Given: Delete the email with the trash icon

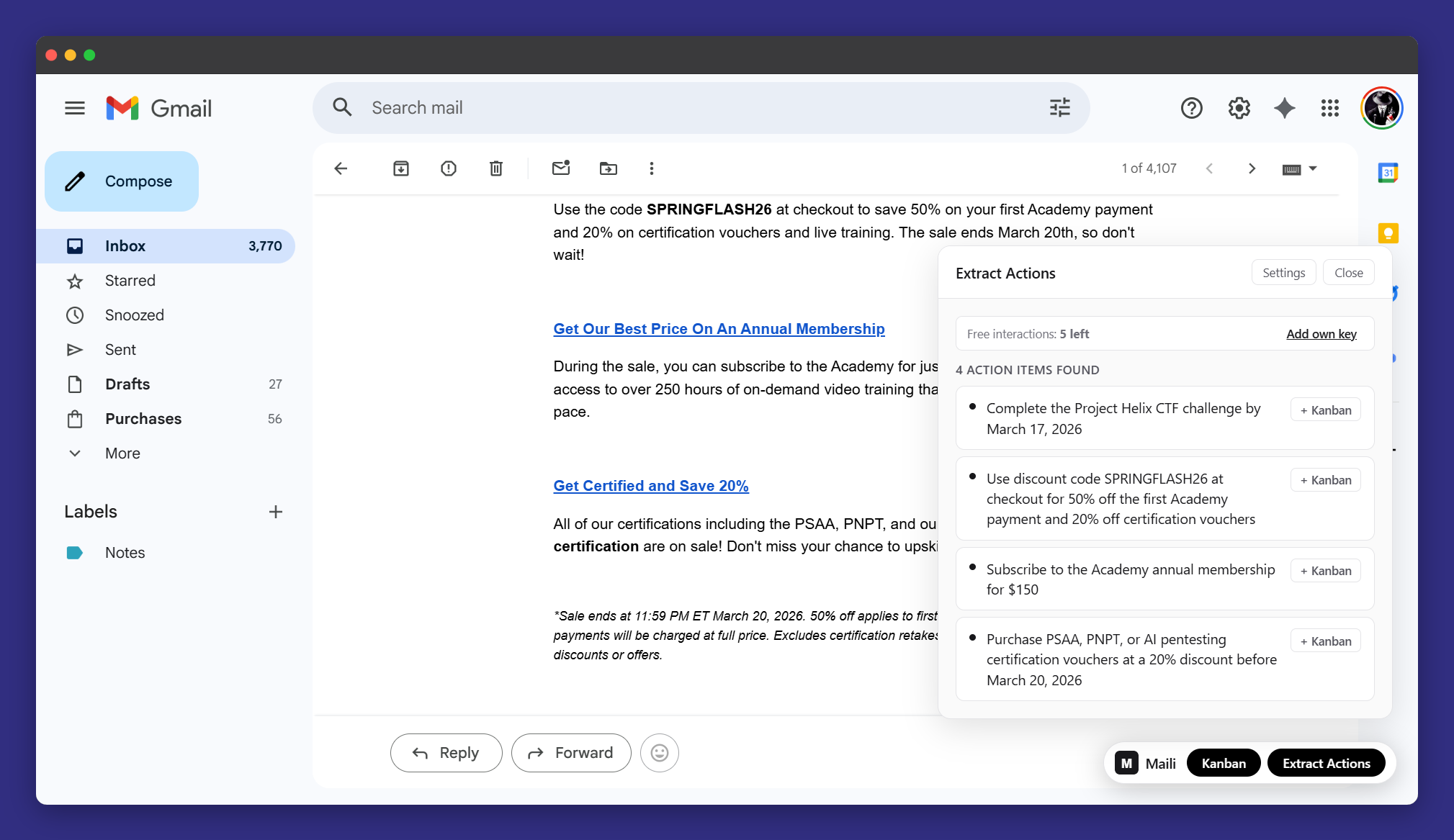Looking at the screenshot, I should 496,168.
